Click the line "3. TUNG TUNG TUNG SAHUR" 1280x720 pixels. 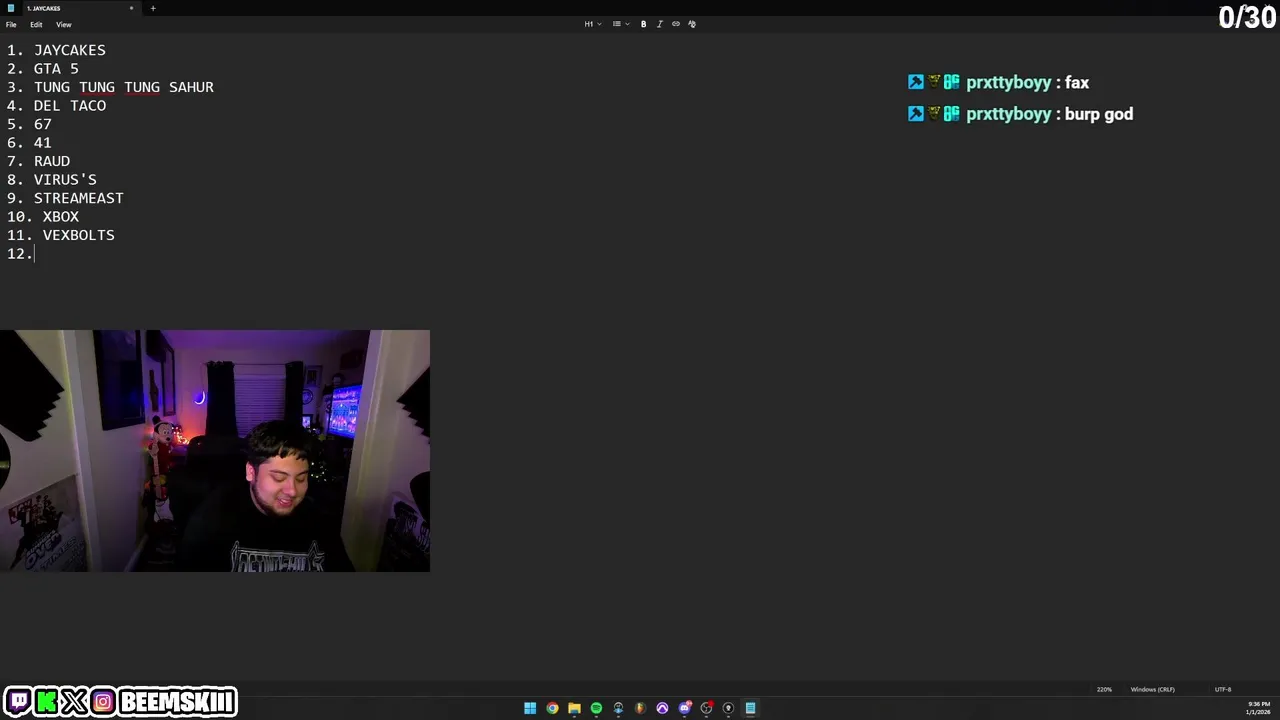click(110, 87)
